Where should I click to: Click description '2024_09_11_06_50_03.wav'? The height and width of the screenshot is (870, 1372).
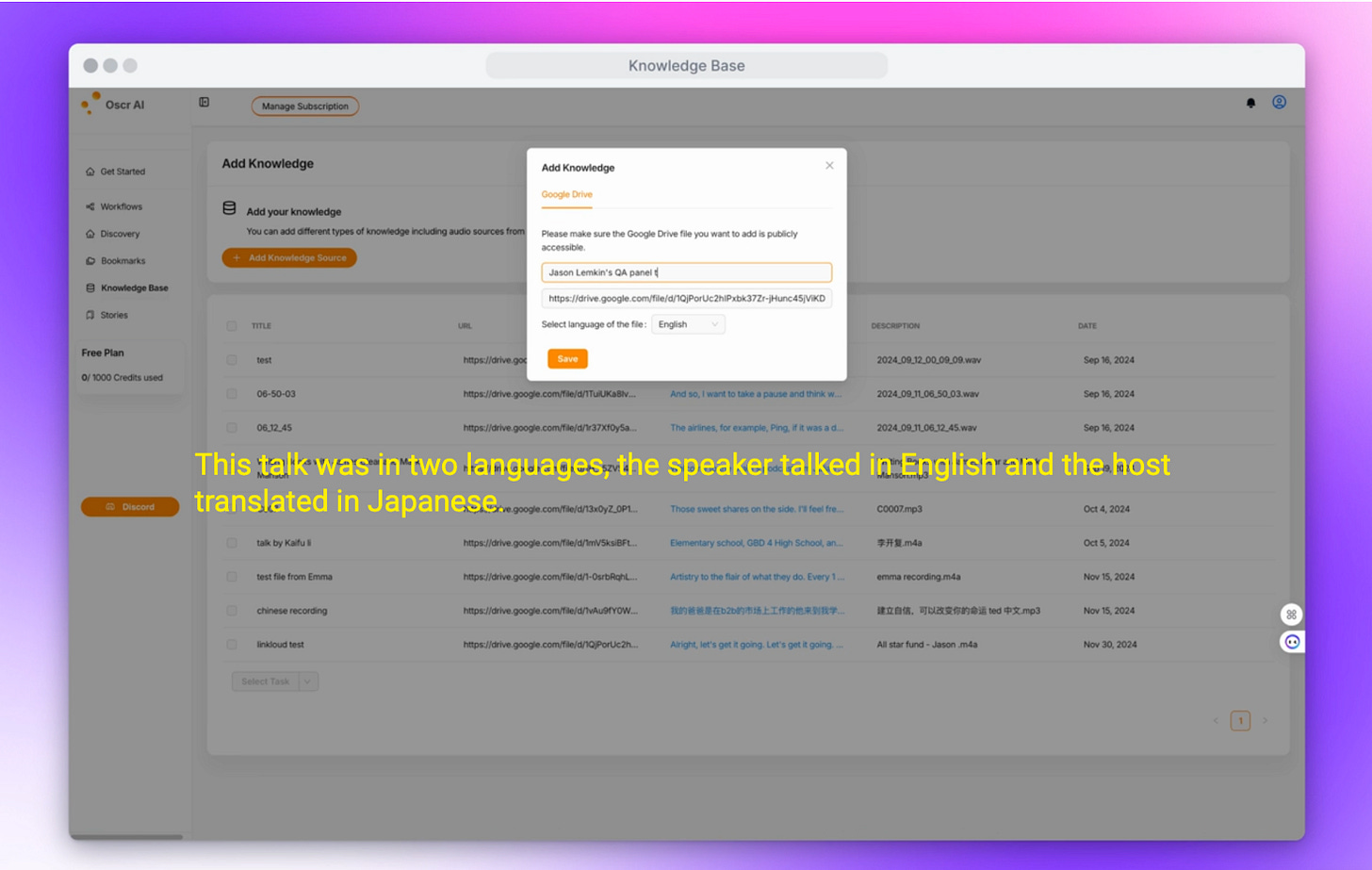tap(928, 394)
